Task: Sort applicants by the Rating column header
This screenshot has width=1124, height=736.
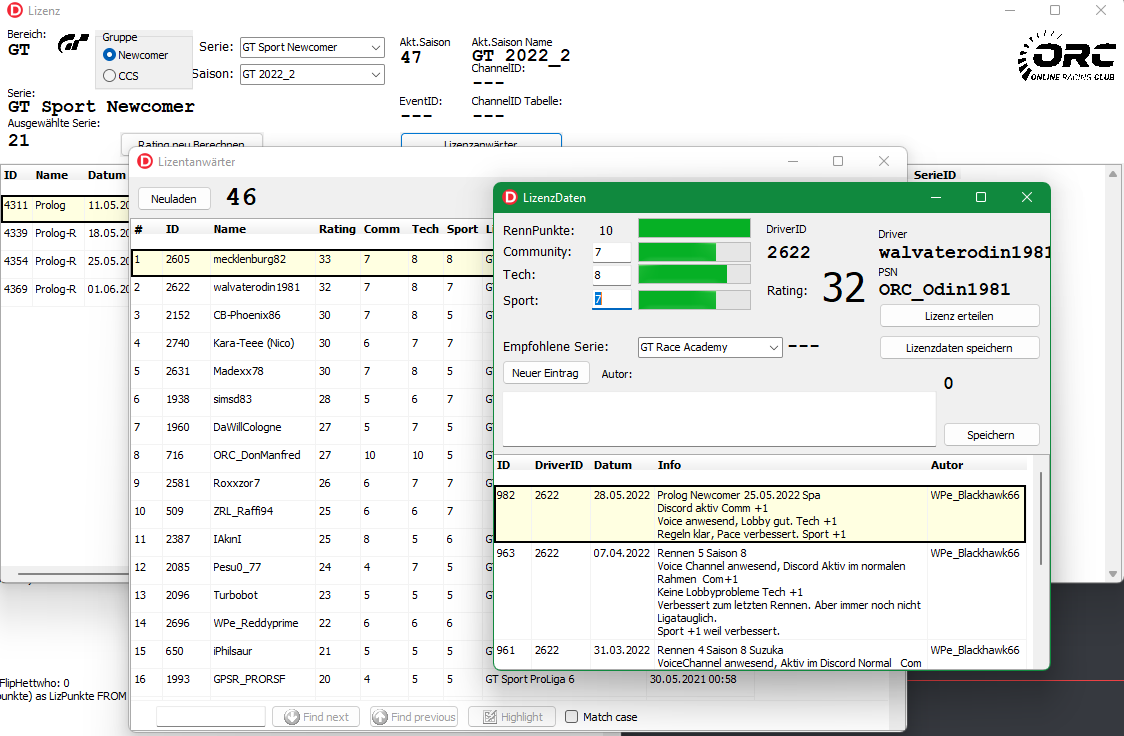Action: point(337,229)
